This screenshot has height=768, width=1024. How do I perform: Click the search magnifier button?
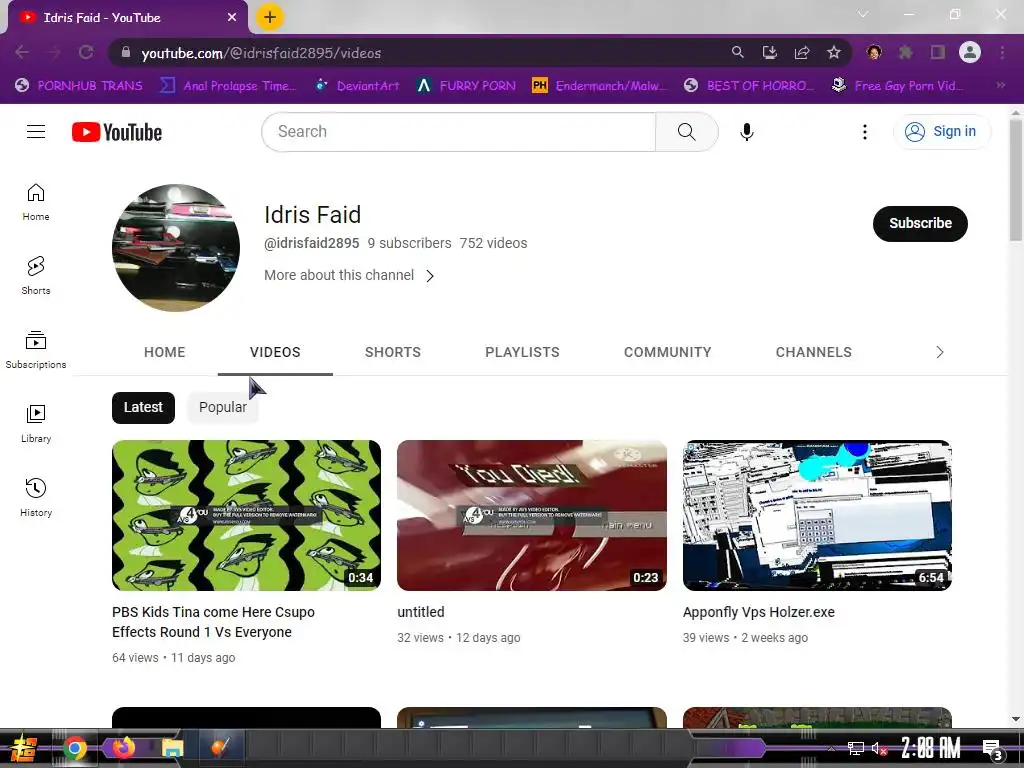[686, 132]
